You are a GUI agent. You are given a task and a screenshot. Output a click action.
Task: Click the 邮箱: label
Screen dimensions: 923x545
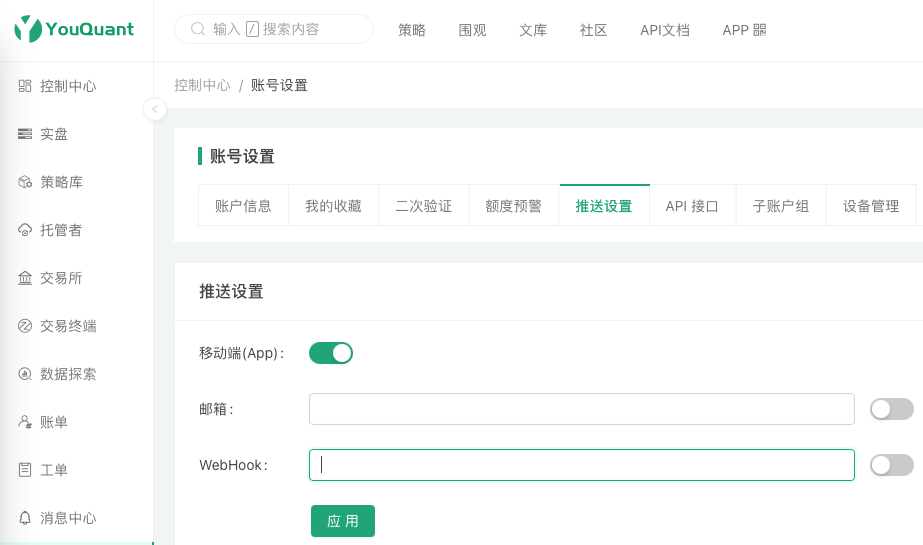tap(216, 409)
